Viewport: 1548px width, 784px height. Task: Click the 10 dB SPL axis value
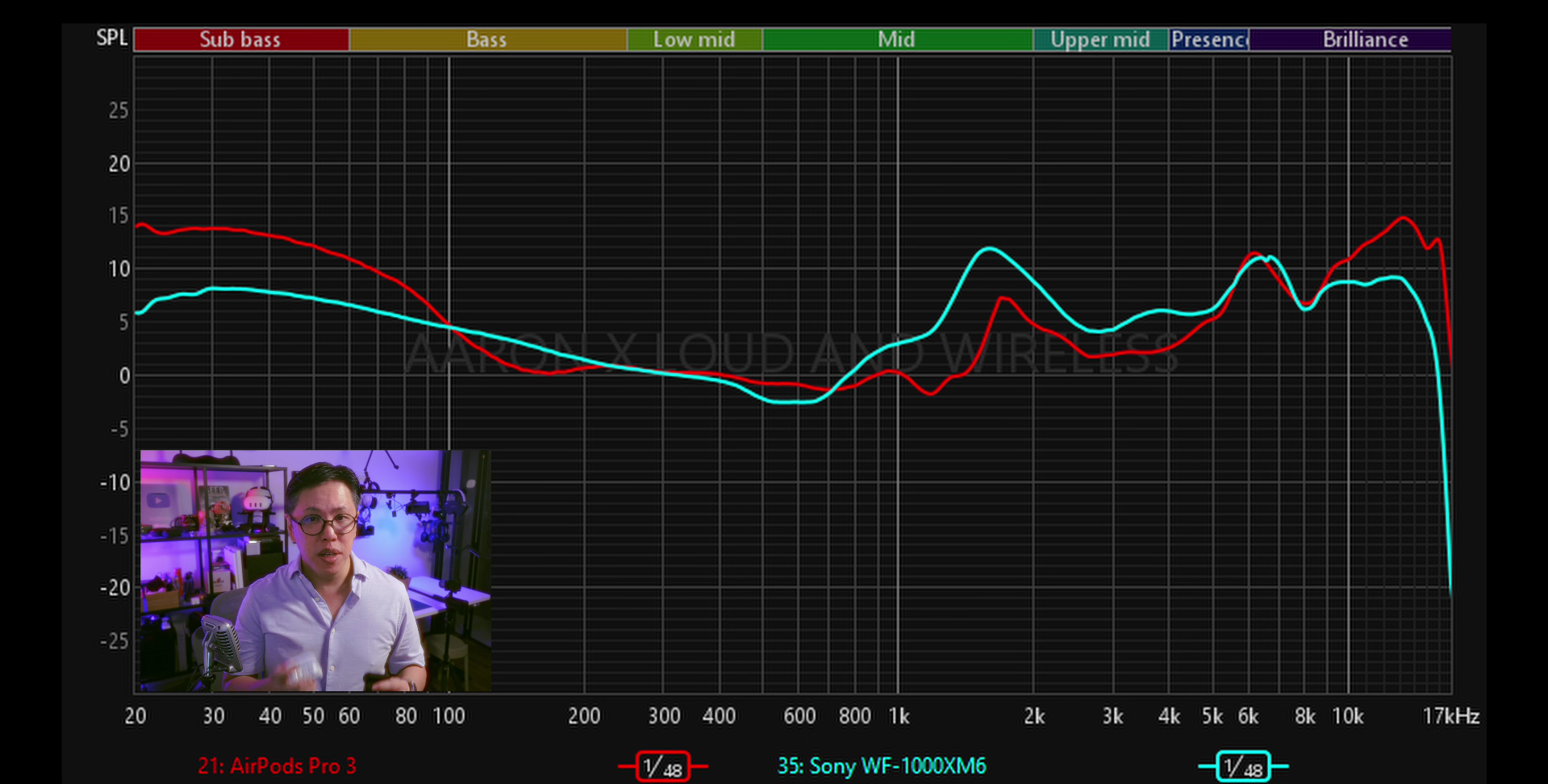point(119,269)
